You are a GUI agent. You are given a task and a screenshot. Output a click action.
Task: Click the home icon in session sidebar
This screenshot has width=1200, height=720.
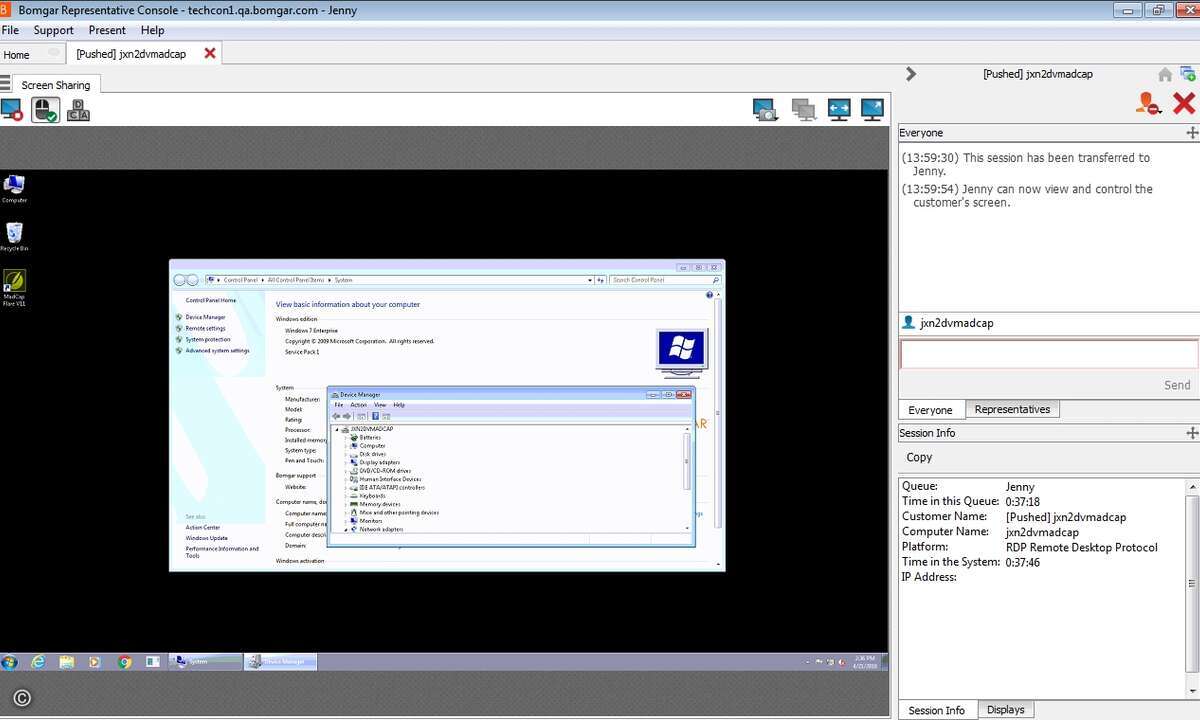click(1165, 75)
